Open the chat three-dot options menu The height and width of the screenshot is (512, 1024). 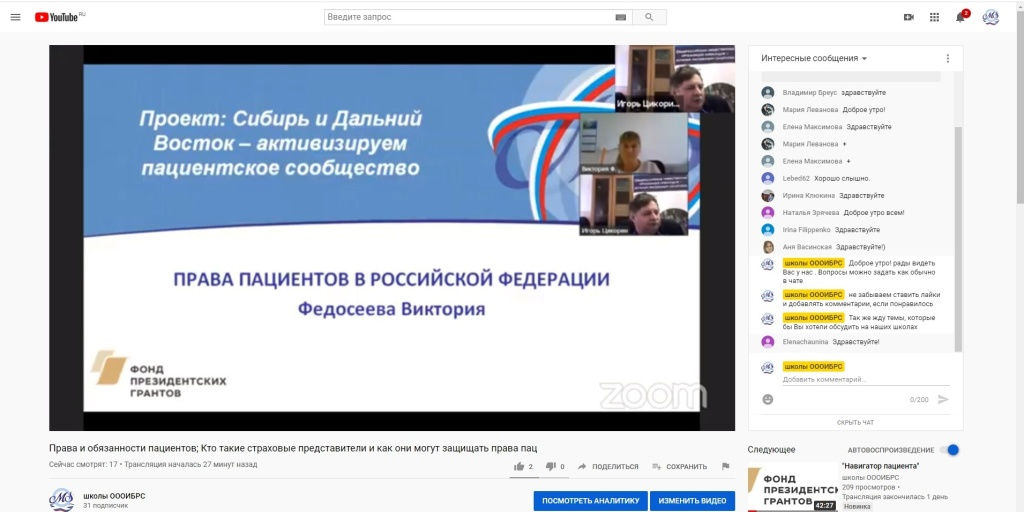click(947, 58)
